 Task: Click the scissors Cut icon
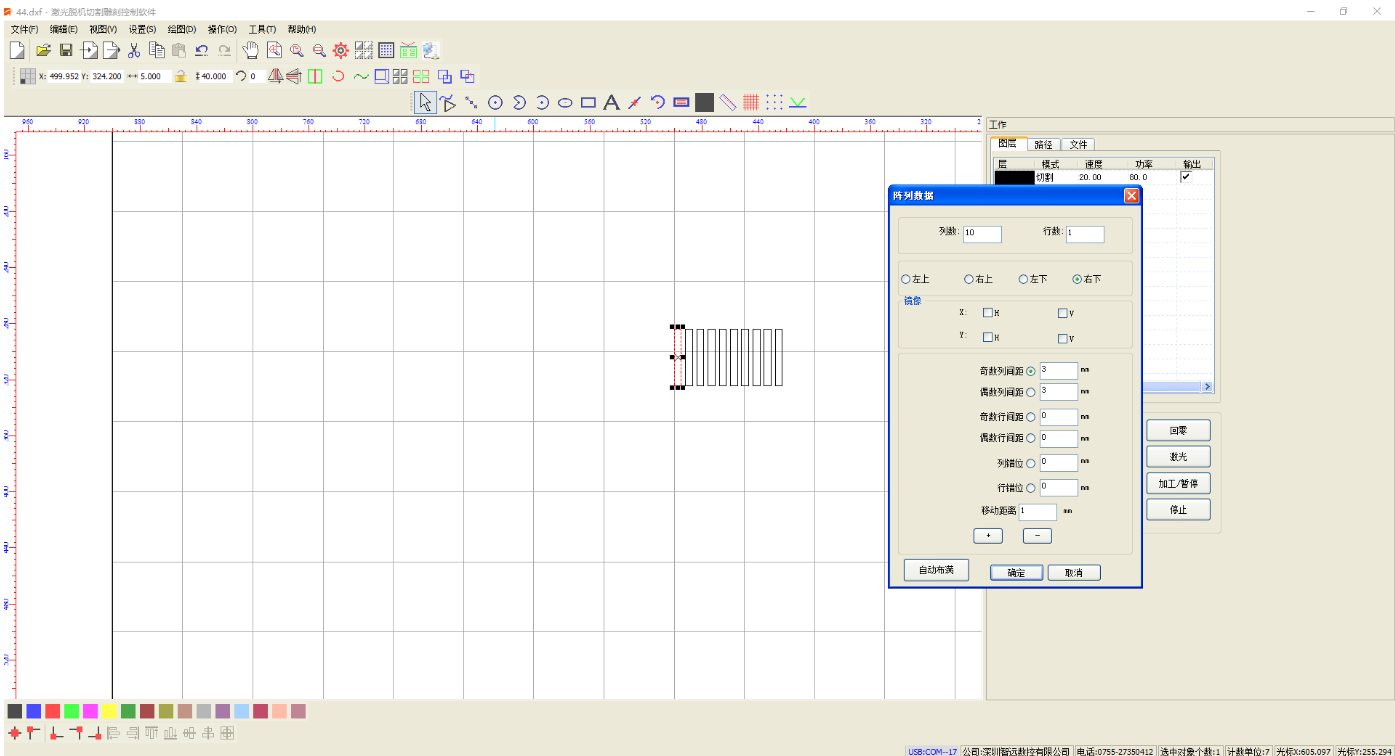click(134, 50)
